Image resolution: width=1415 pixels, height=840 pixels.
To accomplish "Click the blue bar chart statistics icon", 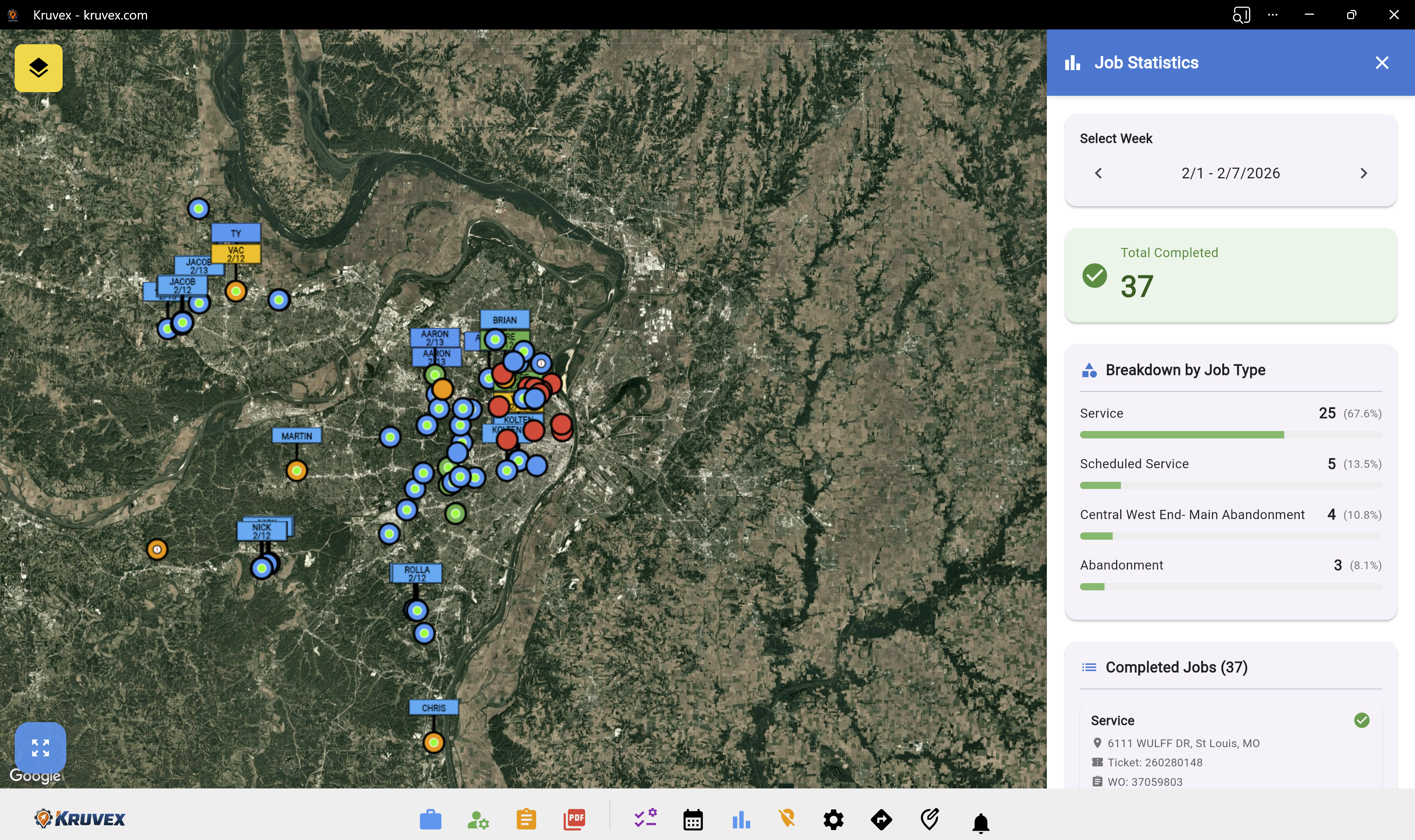I will pyautogui.click(x=741, y=819).
